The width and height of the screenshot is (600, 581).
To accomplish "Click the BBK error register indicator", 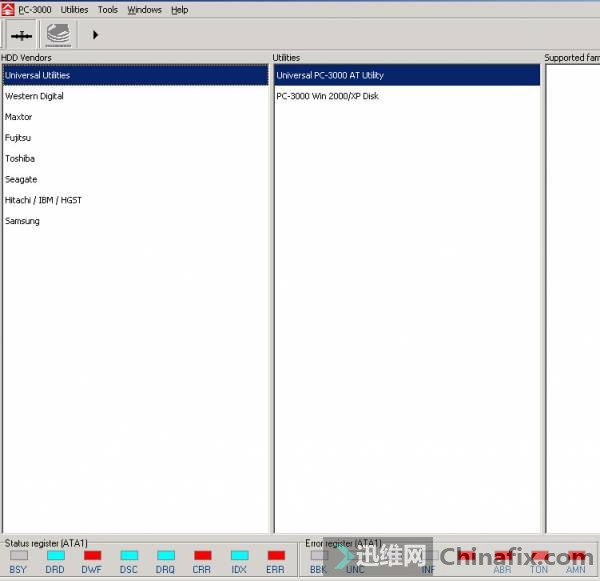I will (318, 555).
